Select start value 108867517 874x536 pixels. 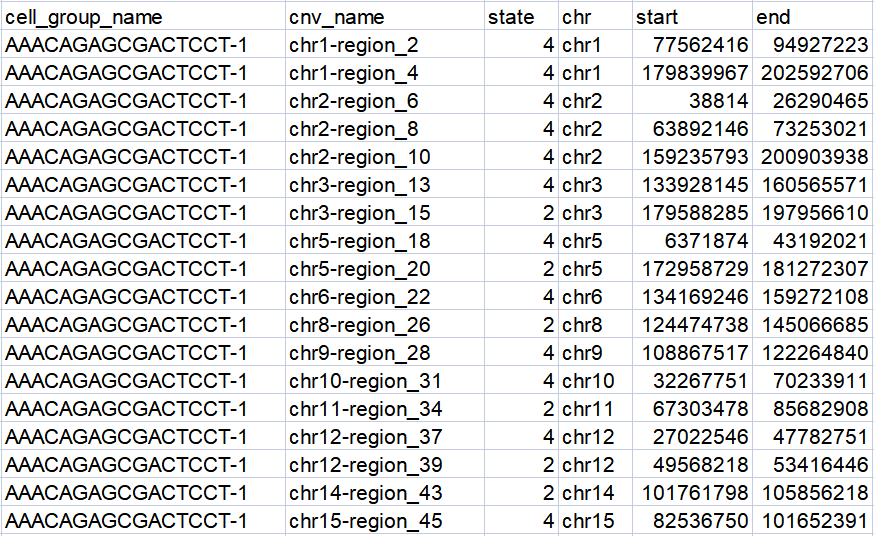pyautogui.click(x=692, y=352)
